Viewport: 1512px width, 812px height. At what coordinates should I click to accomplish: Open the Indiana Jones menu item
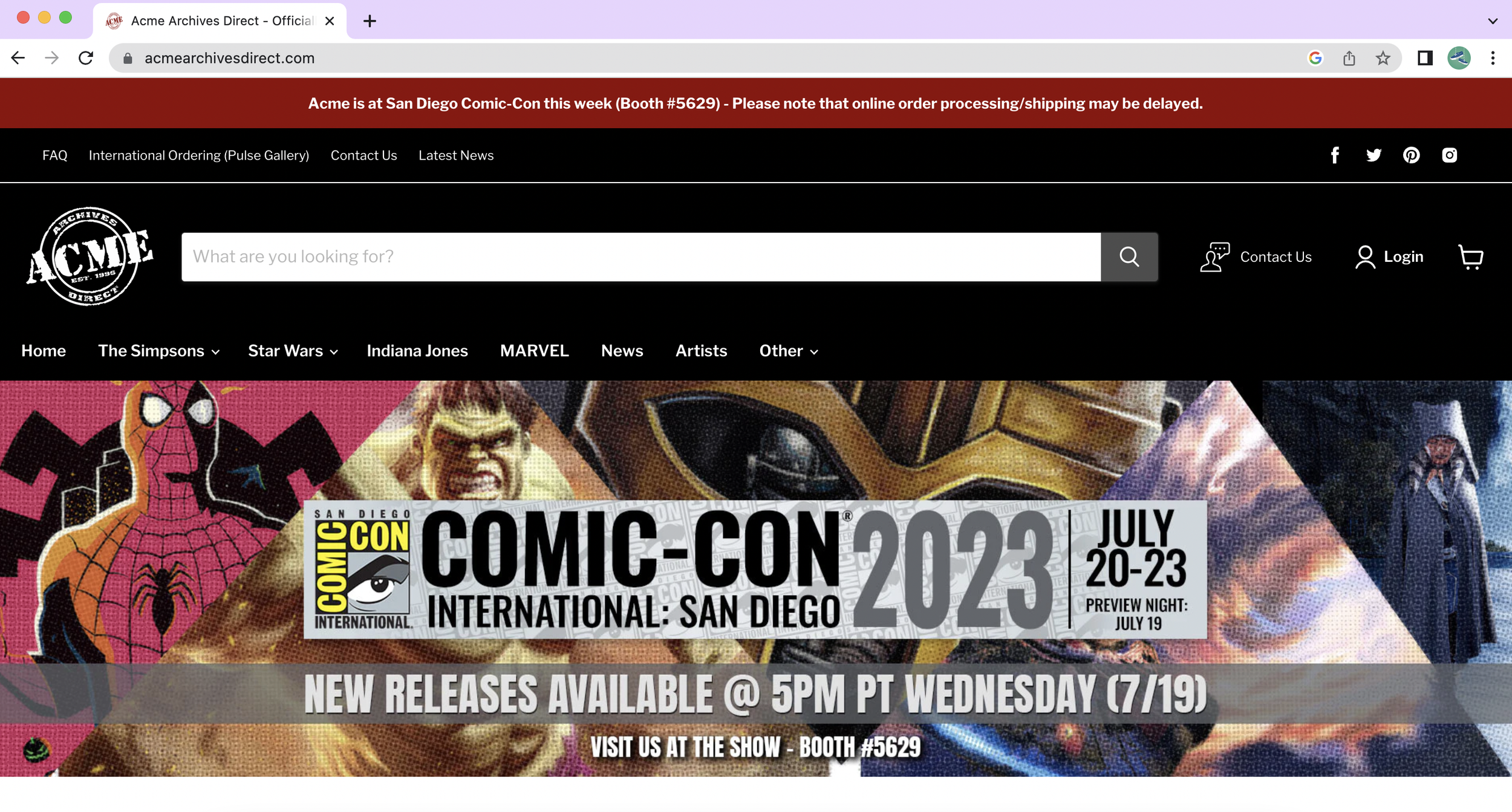click(x=417, y=351)
